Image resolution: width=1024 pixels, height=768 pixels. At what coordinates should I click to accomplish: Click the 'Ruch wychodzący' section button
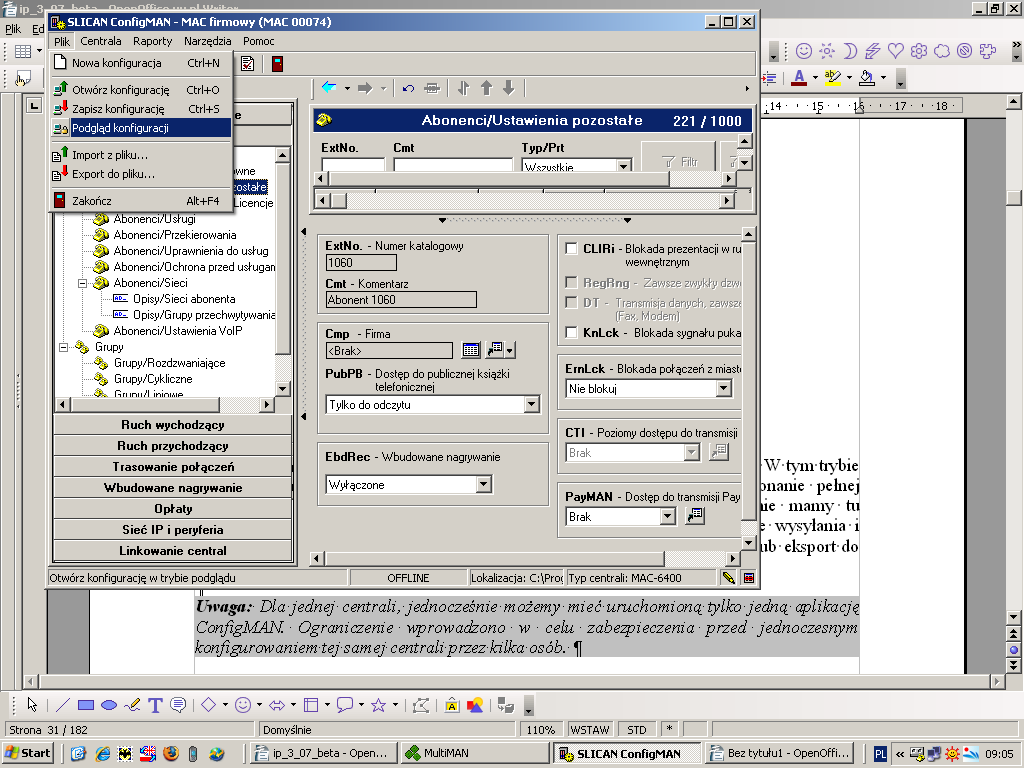tap(172, 425)
